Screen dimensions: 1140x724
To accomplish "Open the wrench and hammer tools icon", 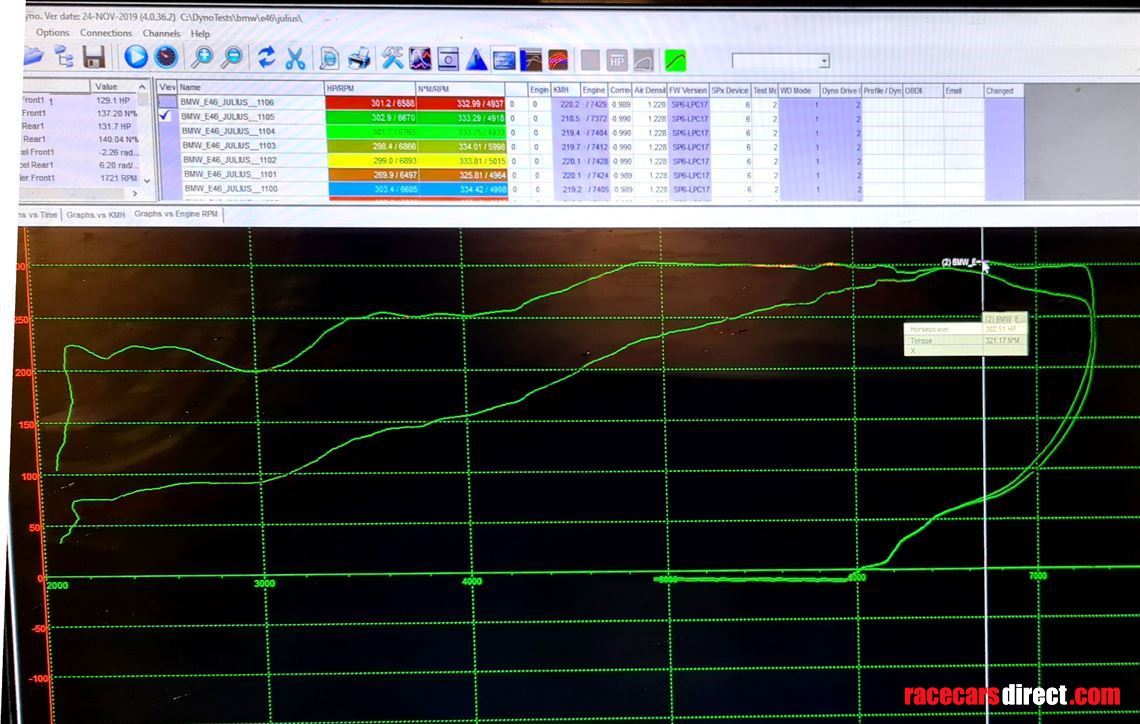I will pos(393,59).
